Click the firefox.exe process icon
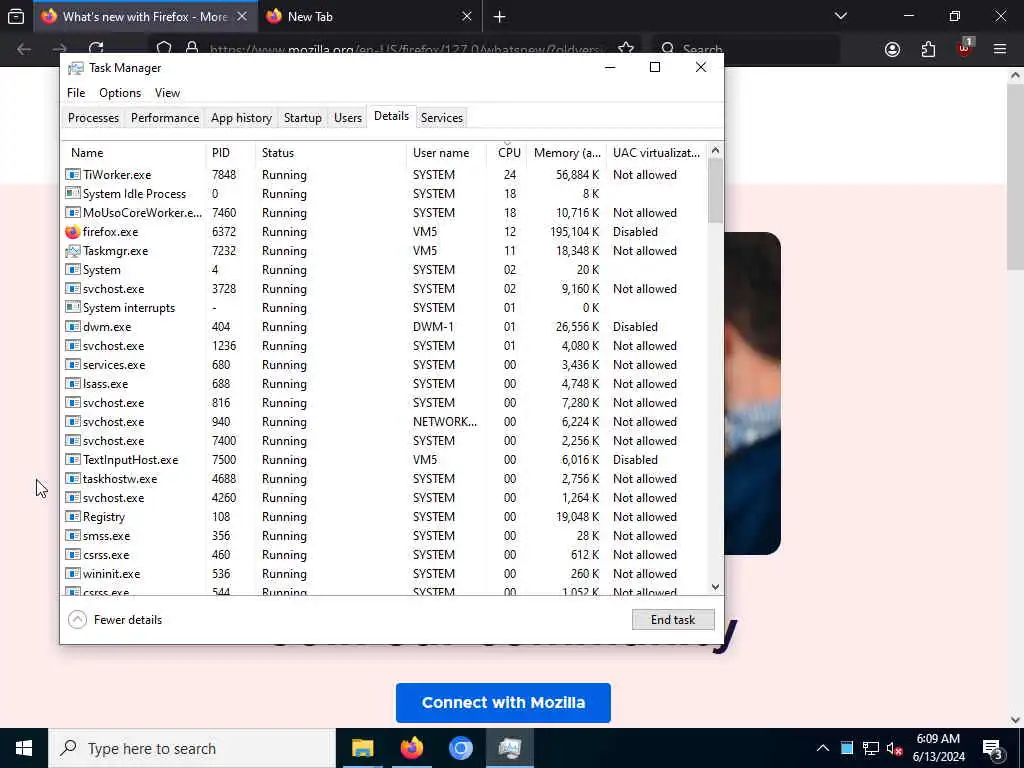 72,232
